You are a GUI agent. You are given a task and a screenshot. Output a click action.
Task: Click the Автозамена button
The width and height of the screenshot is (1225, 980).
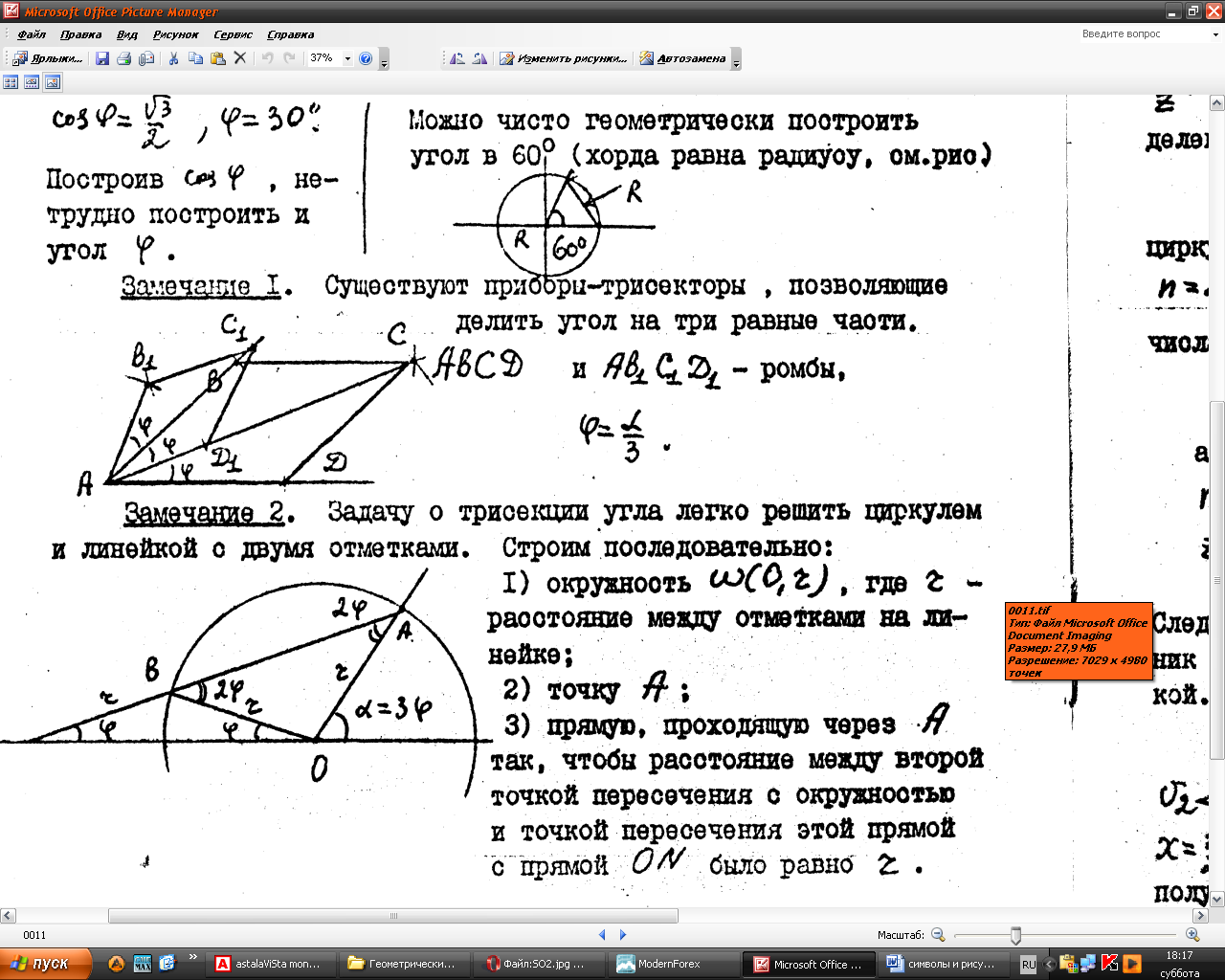click(683, 58)
